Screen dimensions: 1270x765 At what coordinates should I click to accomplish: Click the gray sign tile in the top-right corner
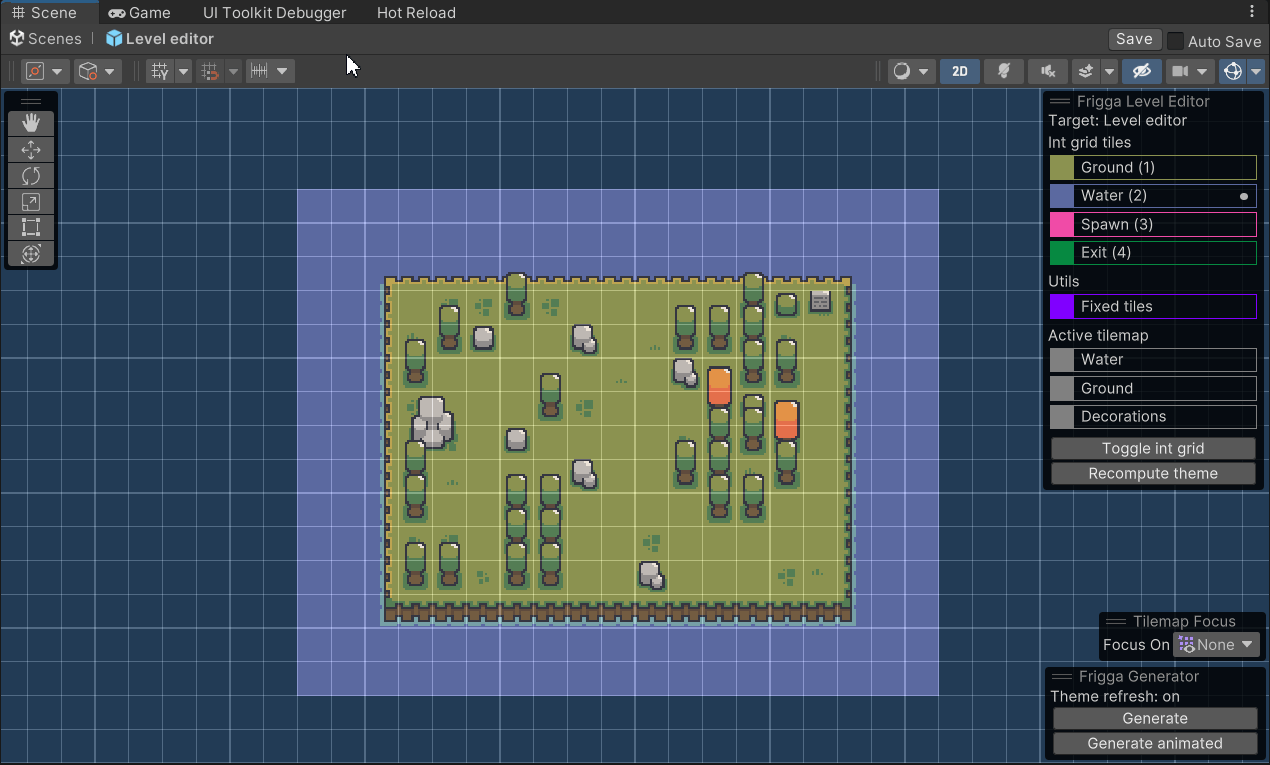[x=820, y=301]
